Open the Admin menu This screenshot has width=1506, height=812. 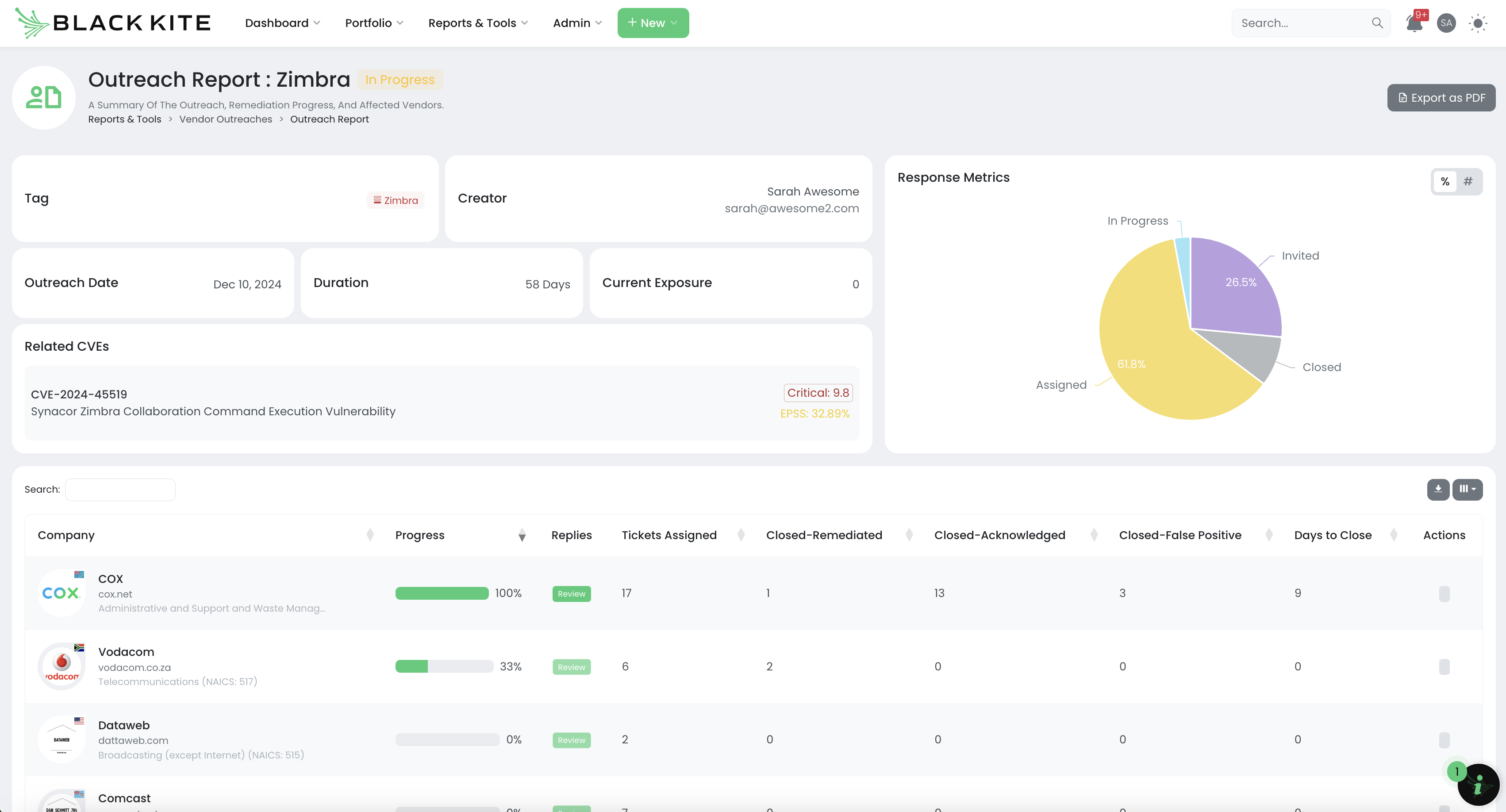(x=576, y=23)
